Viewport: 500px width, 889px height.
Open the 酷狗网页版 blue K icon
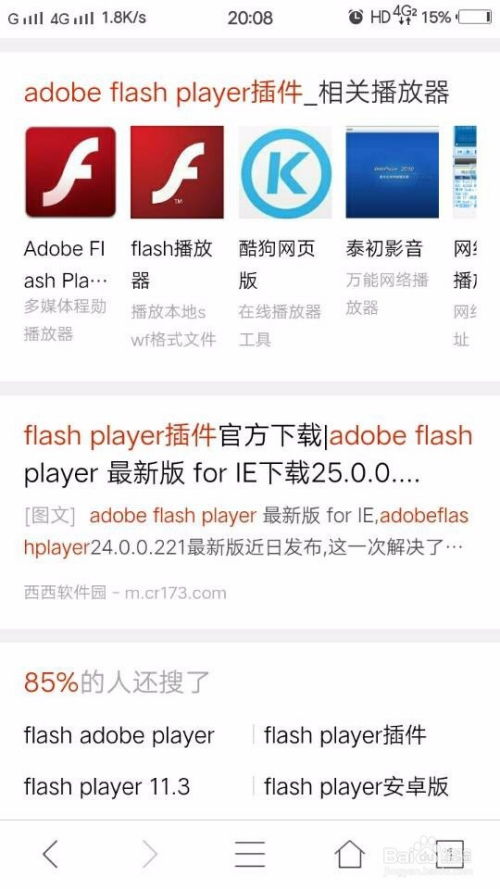point(285,172)
